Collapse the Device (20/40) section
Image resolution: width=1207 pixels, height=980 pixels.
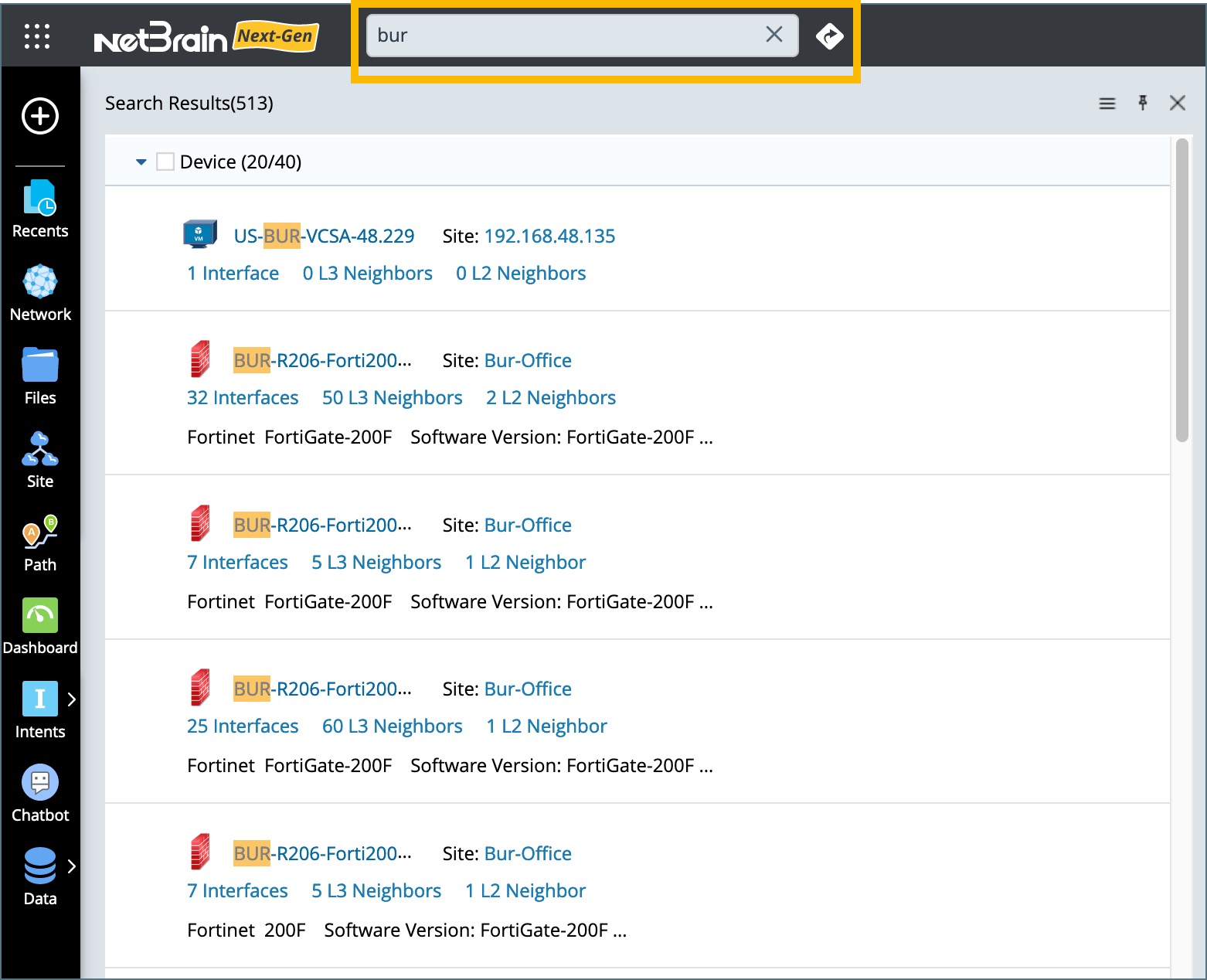point(141,162)
